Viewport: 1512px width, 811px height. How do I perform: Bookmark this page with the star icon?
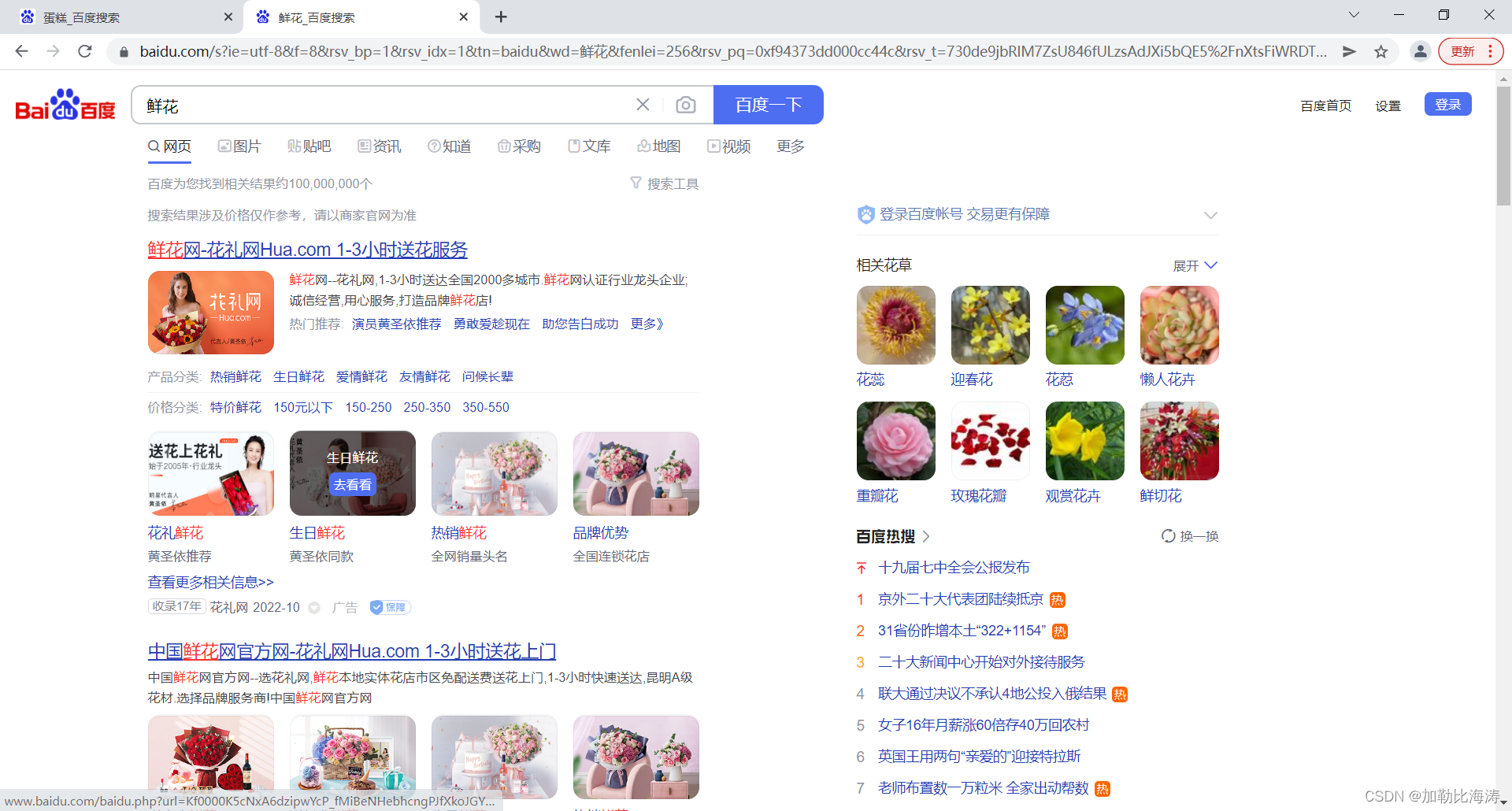pos(1380,52)
